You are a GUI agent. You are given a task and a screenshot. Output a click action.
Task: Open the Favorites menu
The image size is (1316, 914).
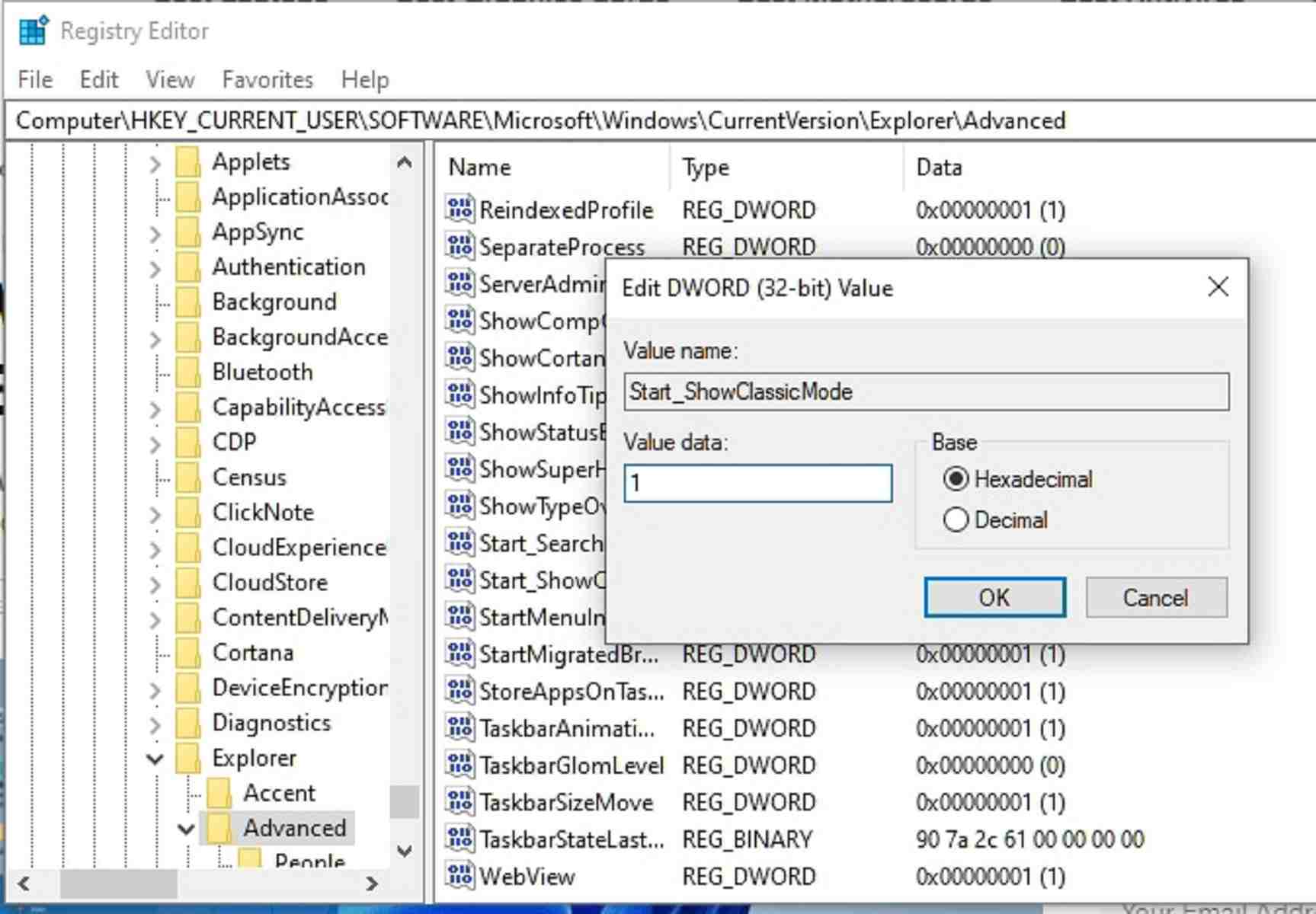266,79
